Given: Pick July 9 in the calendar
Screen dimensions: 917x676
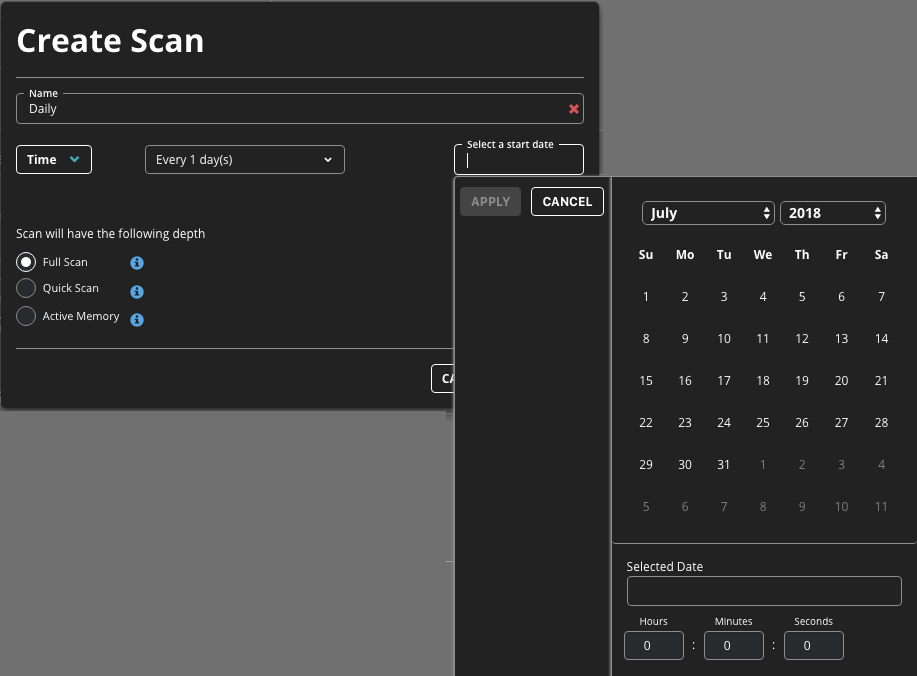Looking at the screenshot, I should 685,339.
